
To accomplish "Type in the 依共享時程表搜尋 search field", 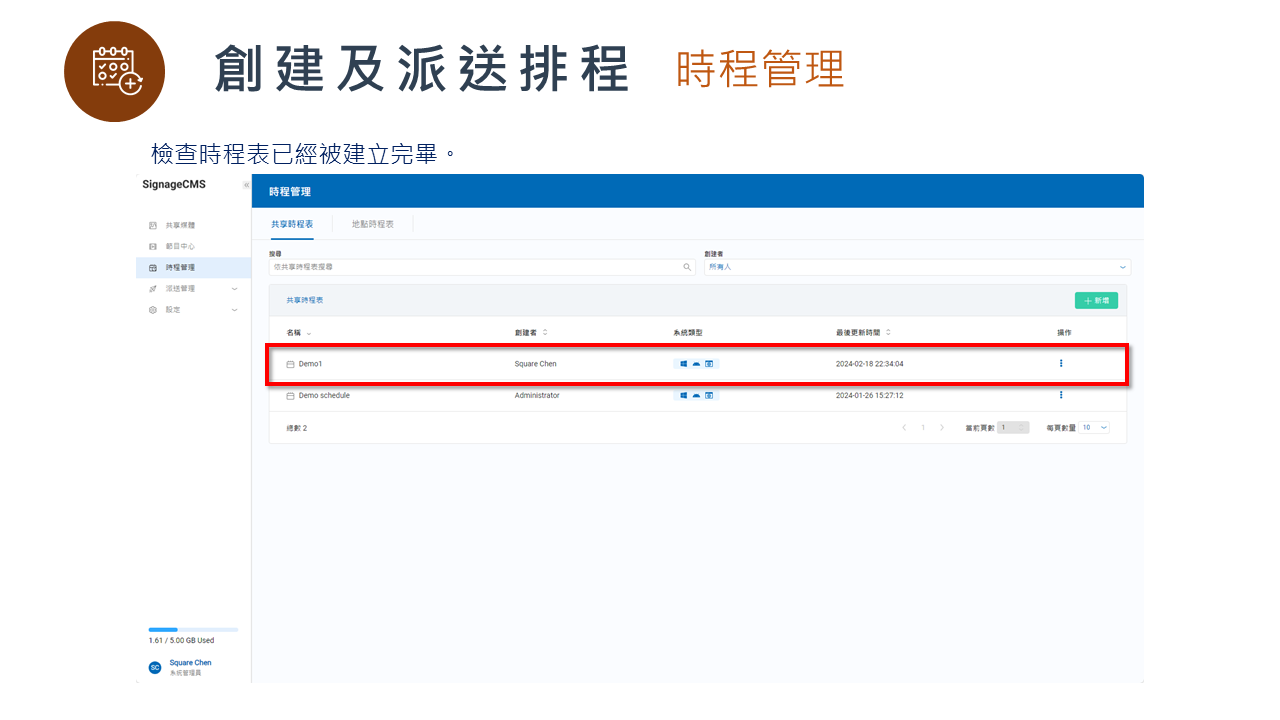I will (x=470, y=267).
